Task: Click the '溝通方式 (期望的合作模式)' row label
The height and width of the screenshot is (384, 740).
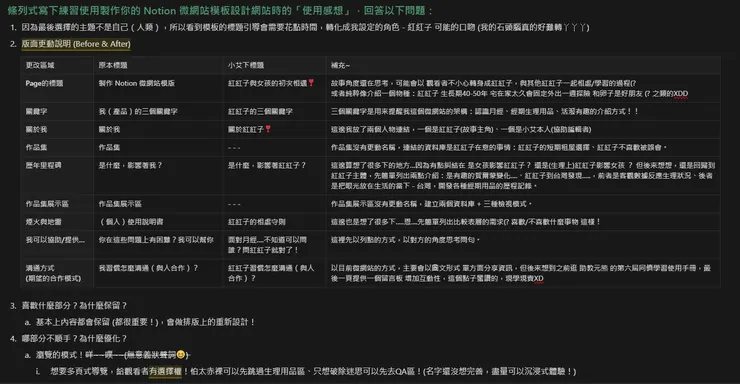Action: pyautogui.click(x=57, y=273)
